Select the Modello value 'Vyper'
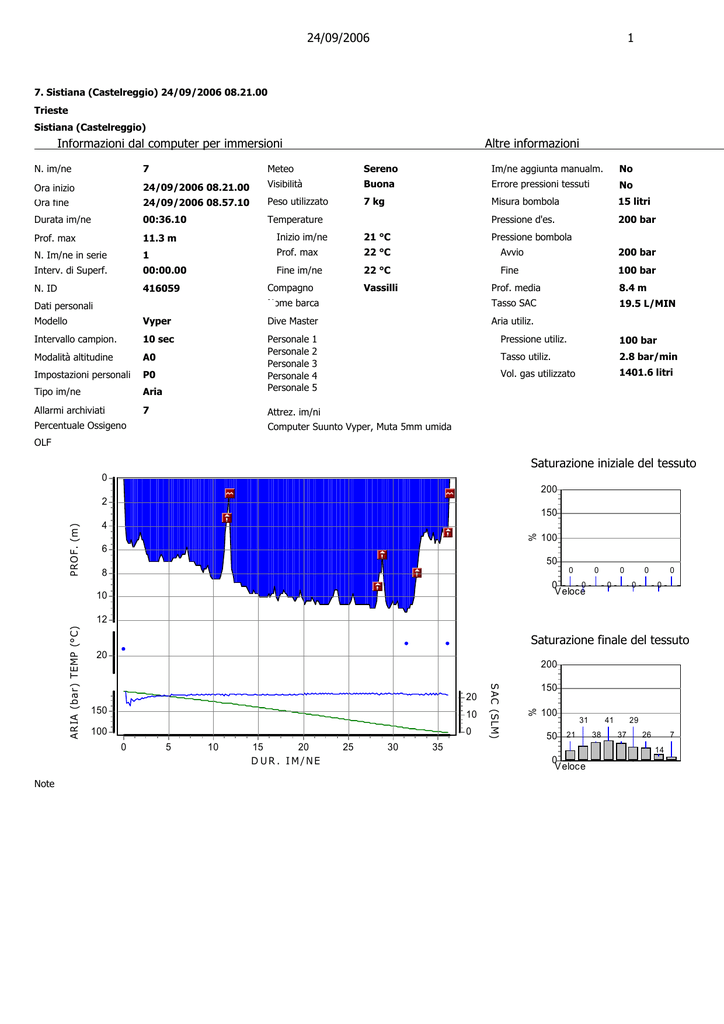The width and height of the screenshot is (724, 1024). (x=157, y=321)
